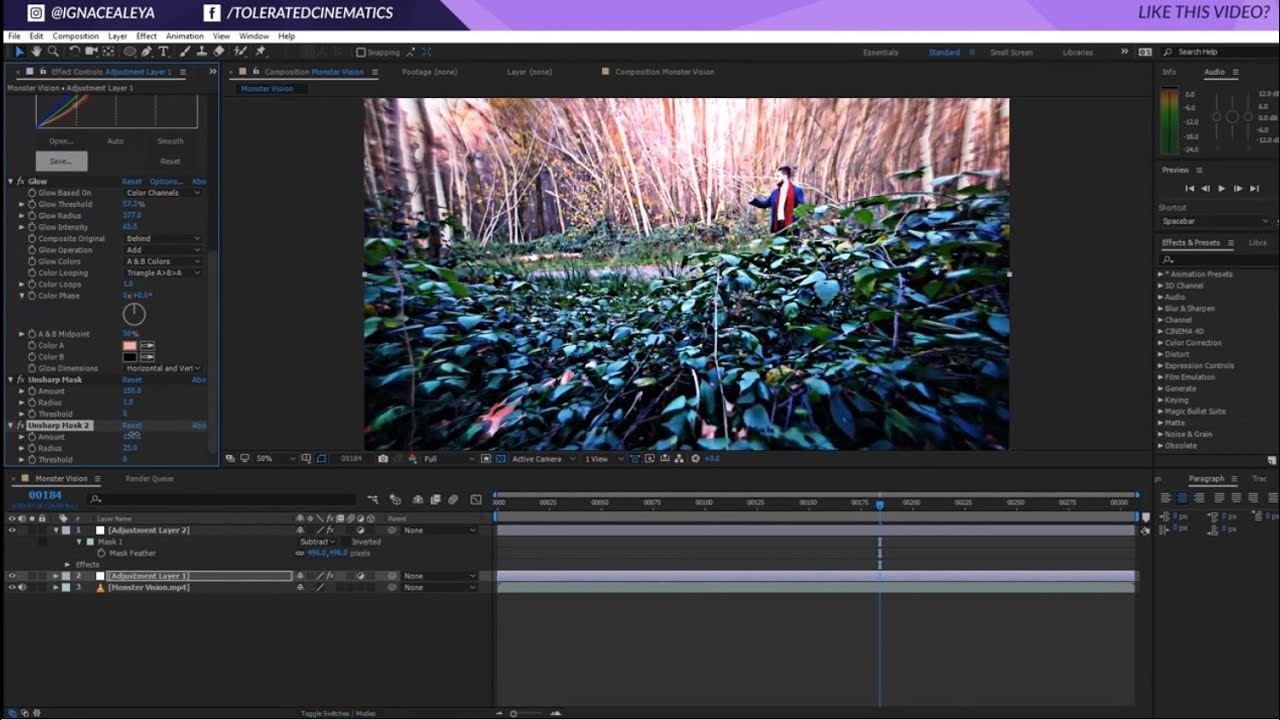Click the 00184 current time field

pos(45,495)
